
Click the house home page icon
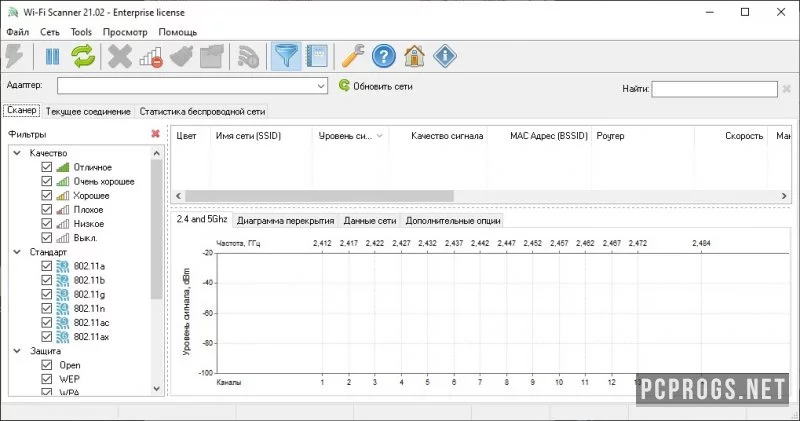(x=414, y=56)
